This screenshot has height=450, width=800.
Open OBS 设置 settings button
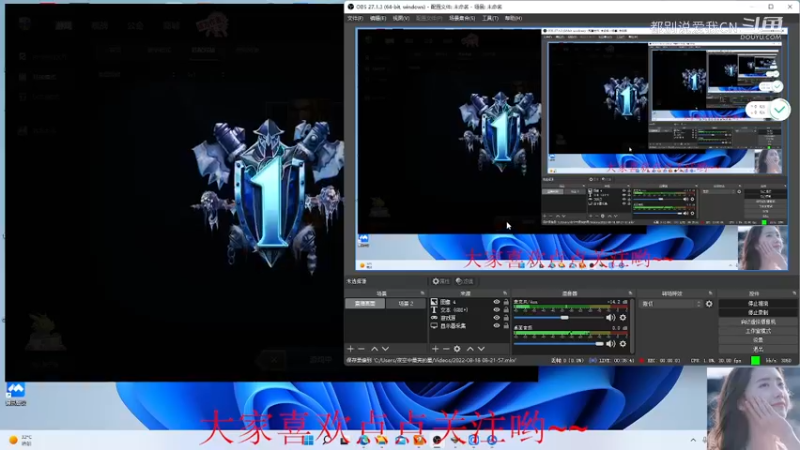(x=758, y=340)
